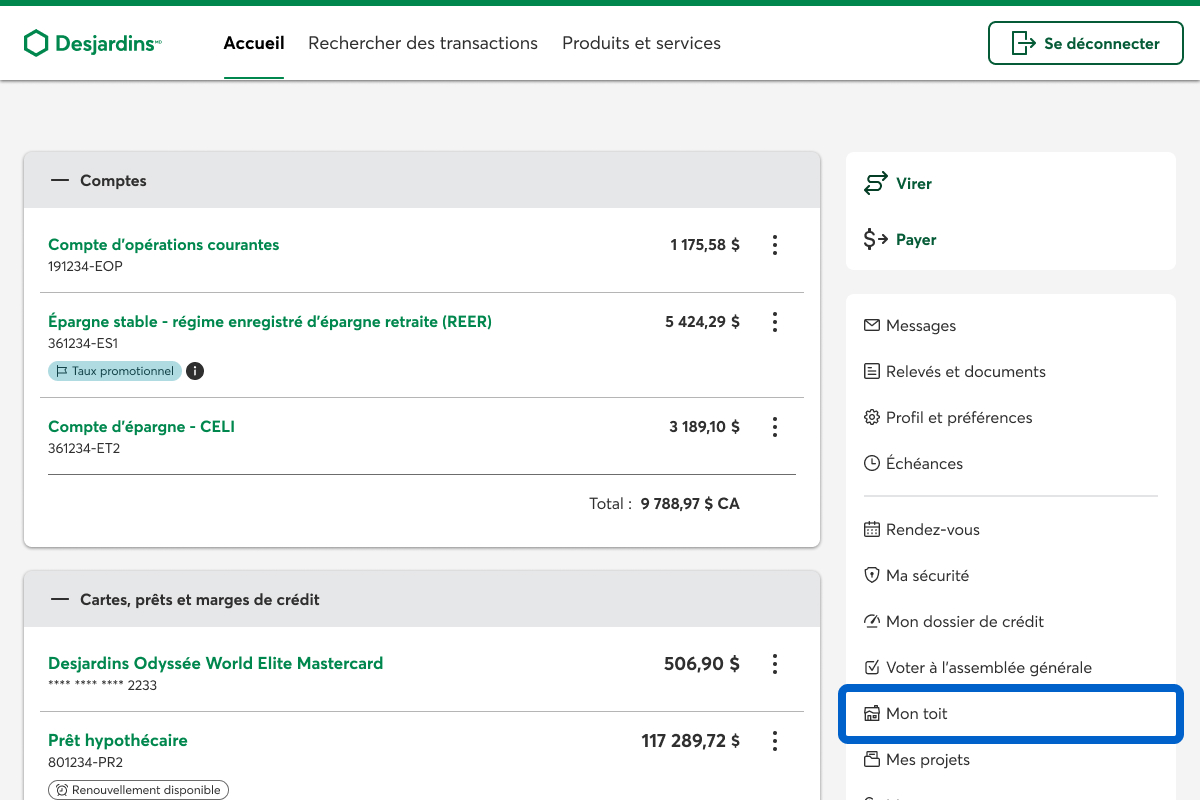The image size is (1200, 800).
Task: Open options menu for Compte d'opérations courantes
Action: click(774, 245)
